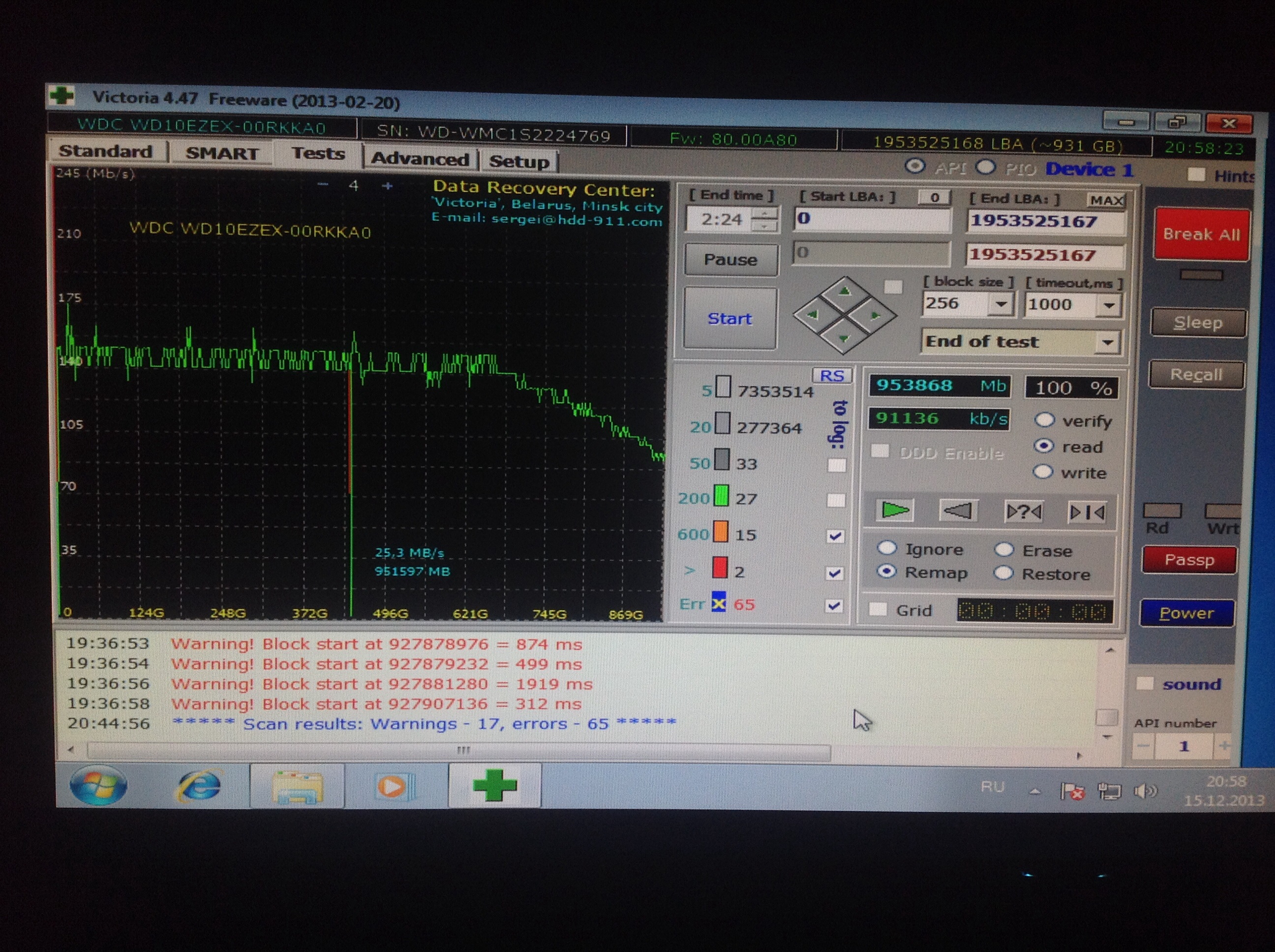
Task: Choose the Ignore radio option
Action: click(x=887, y=548)
